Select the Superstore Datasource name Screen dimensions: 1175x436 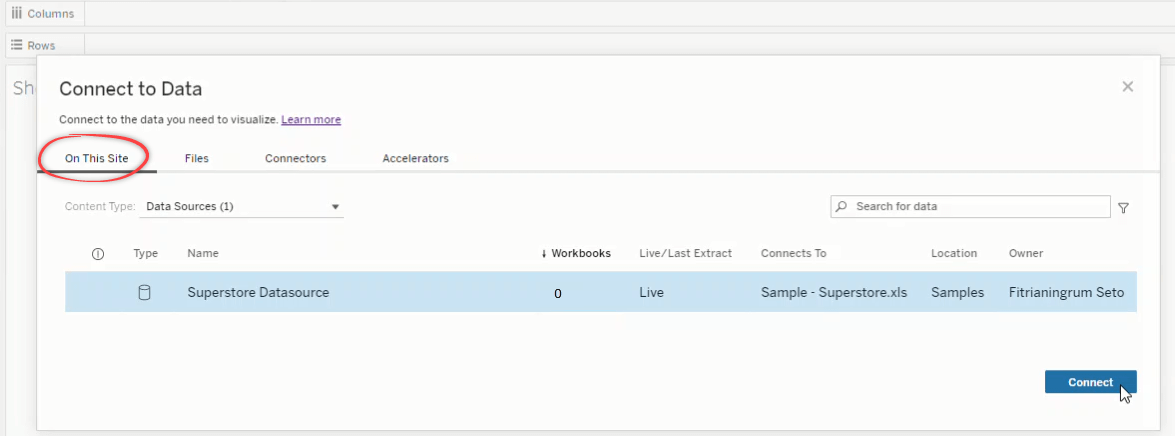[258, 293]
